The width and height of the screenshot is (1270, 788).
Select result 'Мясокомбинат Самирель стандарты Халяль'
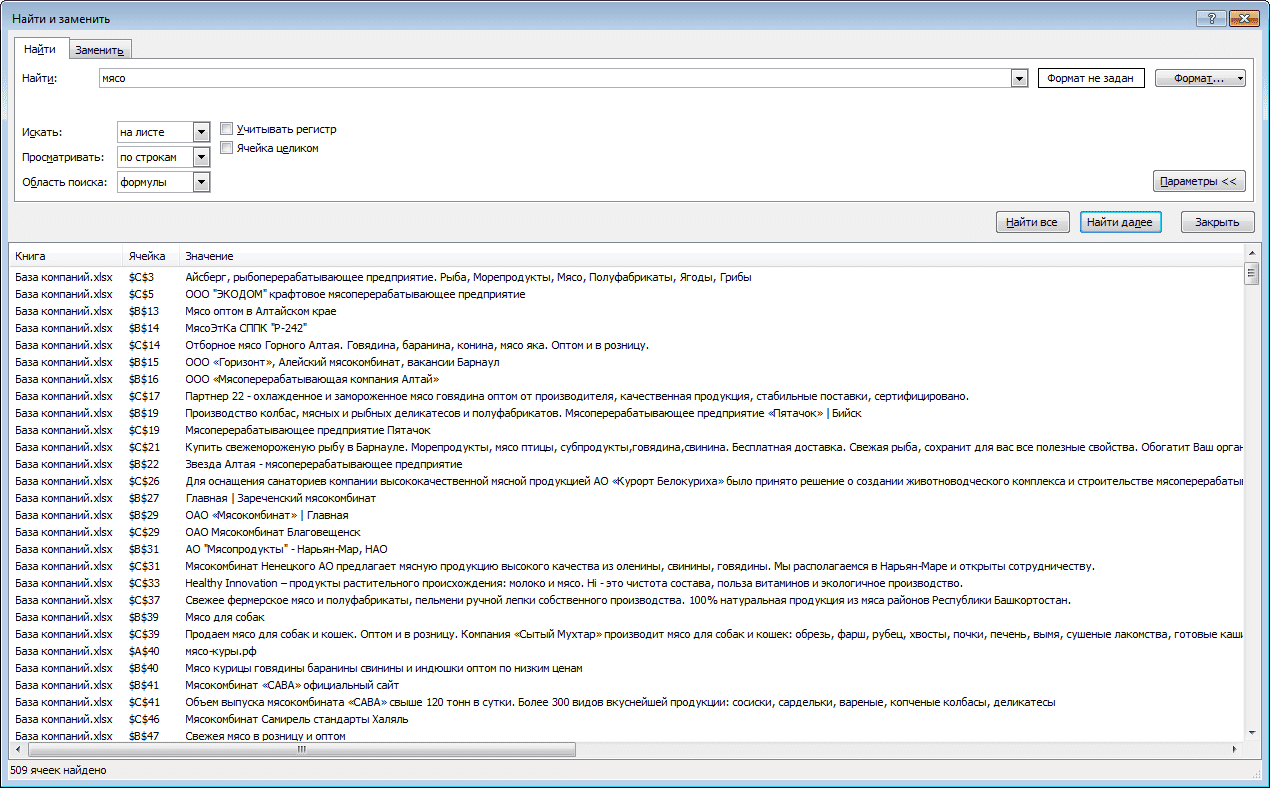pyautogui.click(x=626, y=719)
